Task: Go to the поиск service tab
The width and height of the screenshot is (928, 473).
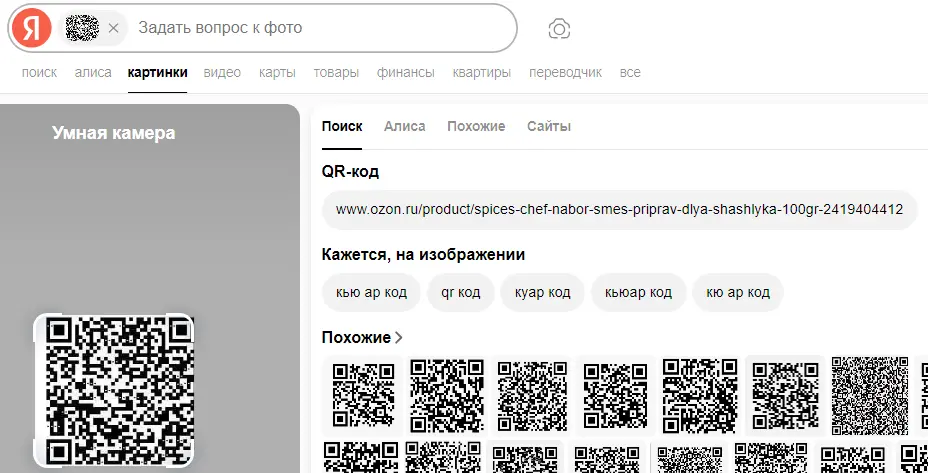Action: pos(39,72)
